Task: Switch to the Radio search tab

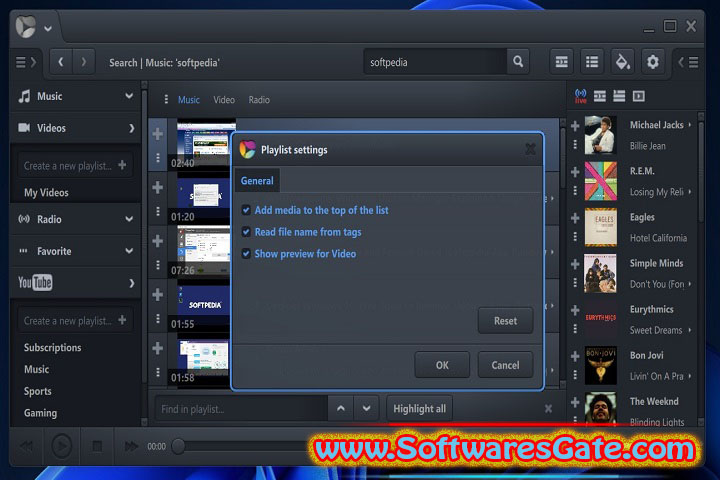Action: 259,100
